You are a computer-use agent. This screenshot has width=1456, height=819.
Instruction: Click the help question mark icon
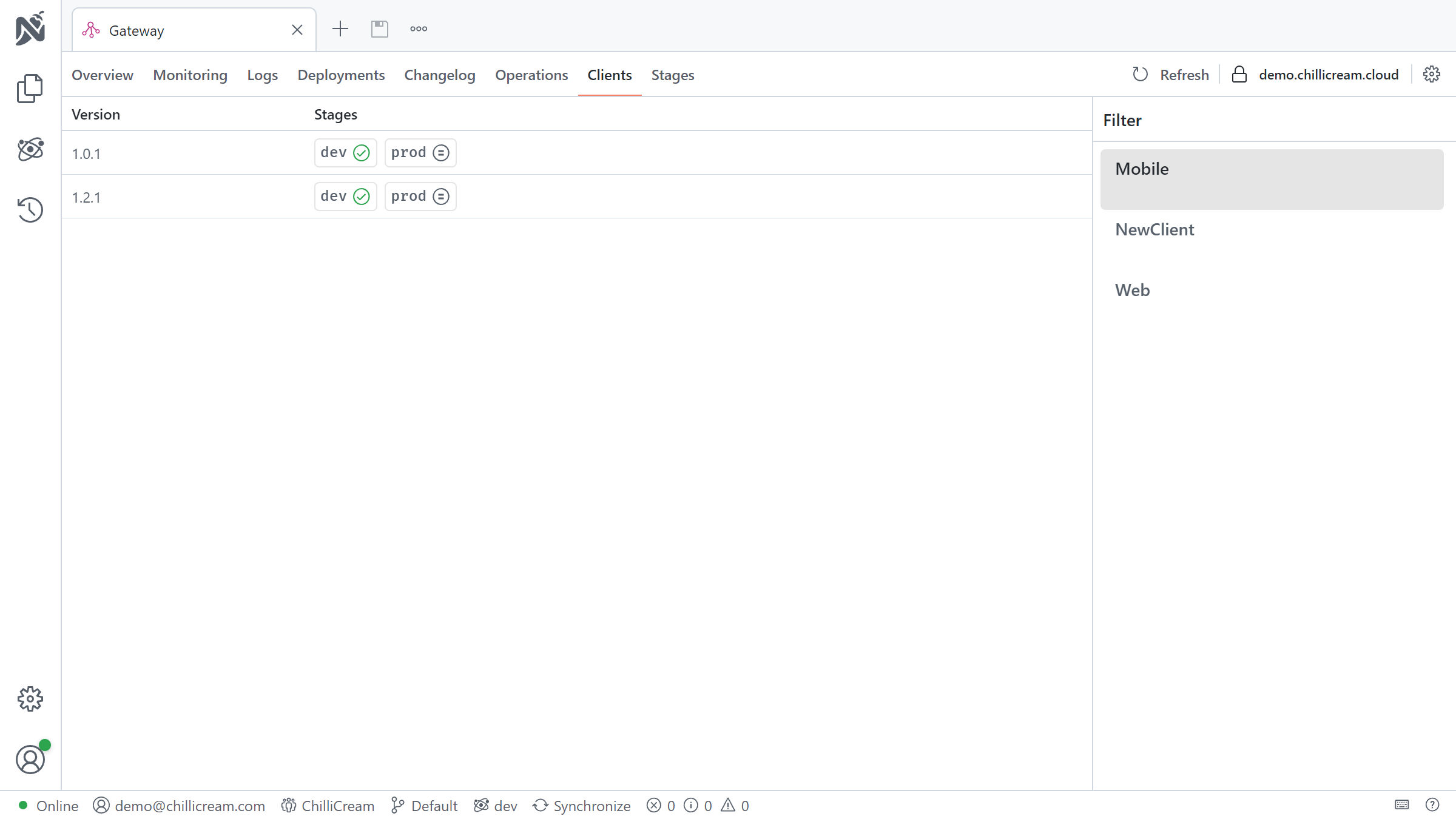(1432, 805)
